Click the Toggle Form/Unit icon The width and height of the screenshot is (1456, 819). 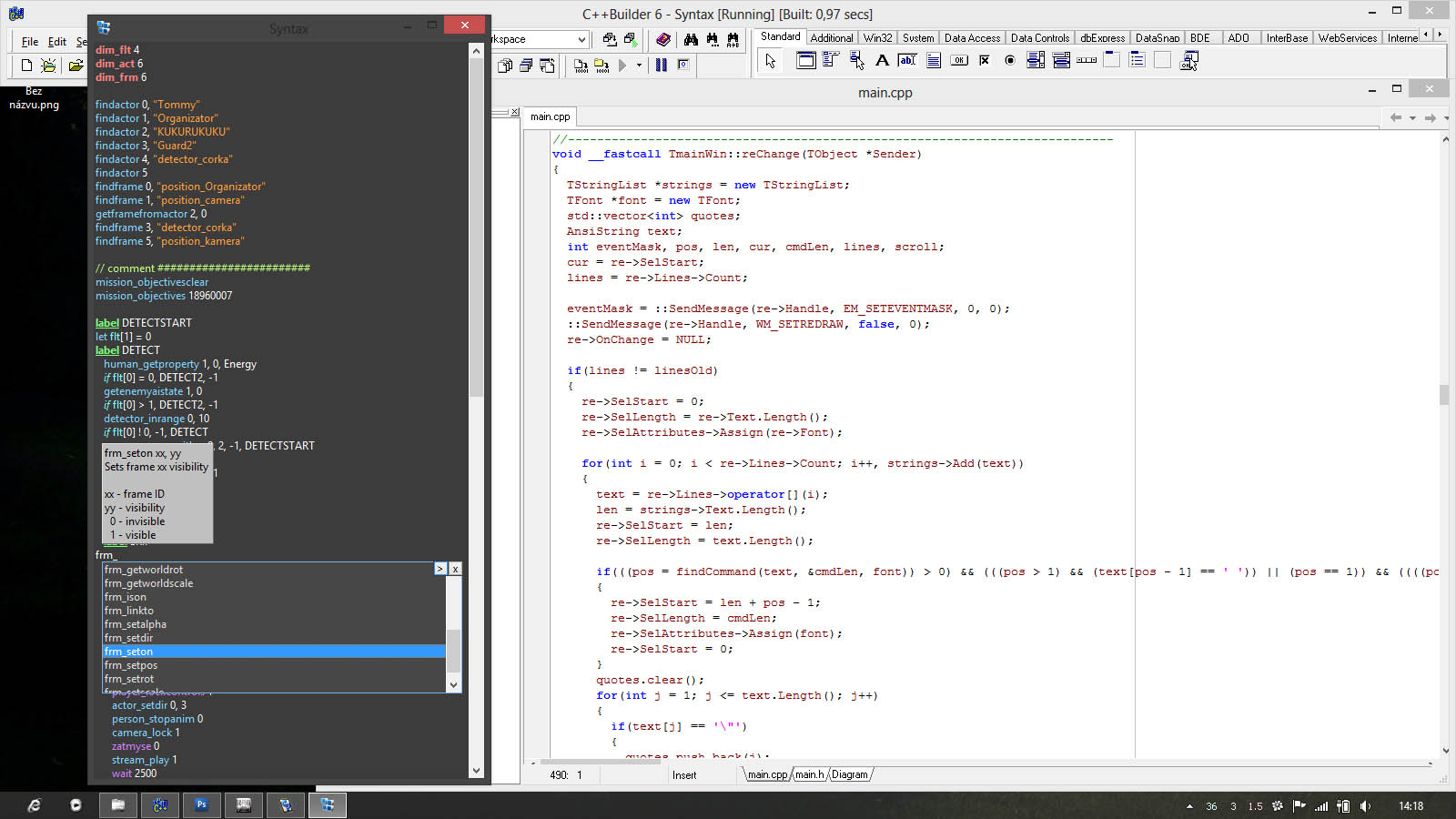coord(547,66)
